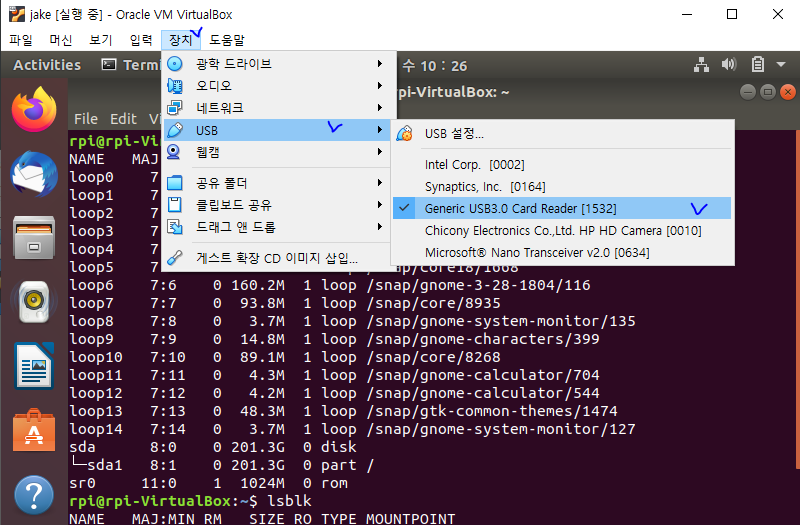This screenshot has width=800, height=525.
Task: Open LibreOffice Writer from the dock
Action: [x=34, y=366]
